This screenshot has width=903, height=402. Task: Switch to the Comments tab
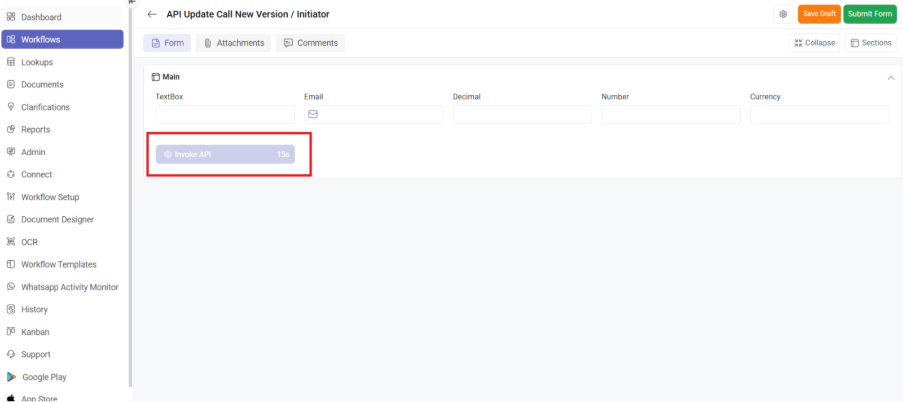pos(311,43)
